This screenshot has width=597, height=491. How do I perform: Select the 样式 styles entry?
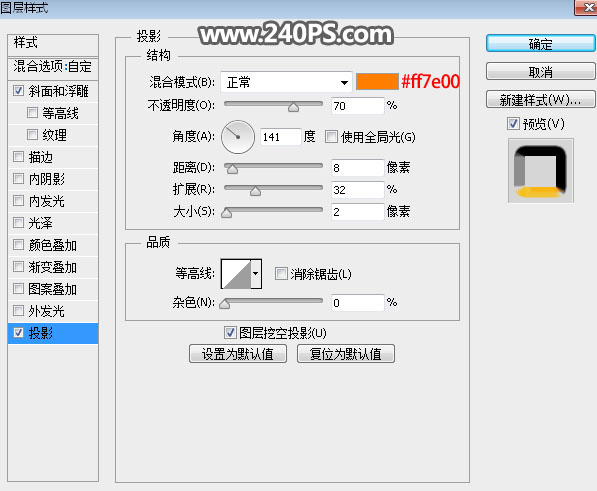[53, 44]
